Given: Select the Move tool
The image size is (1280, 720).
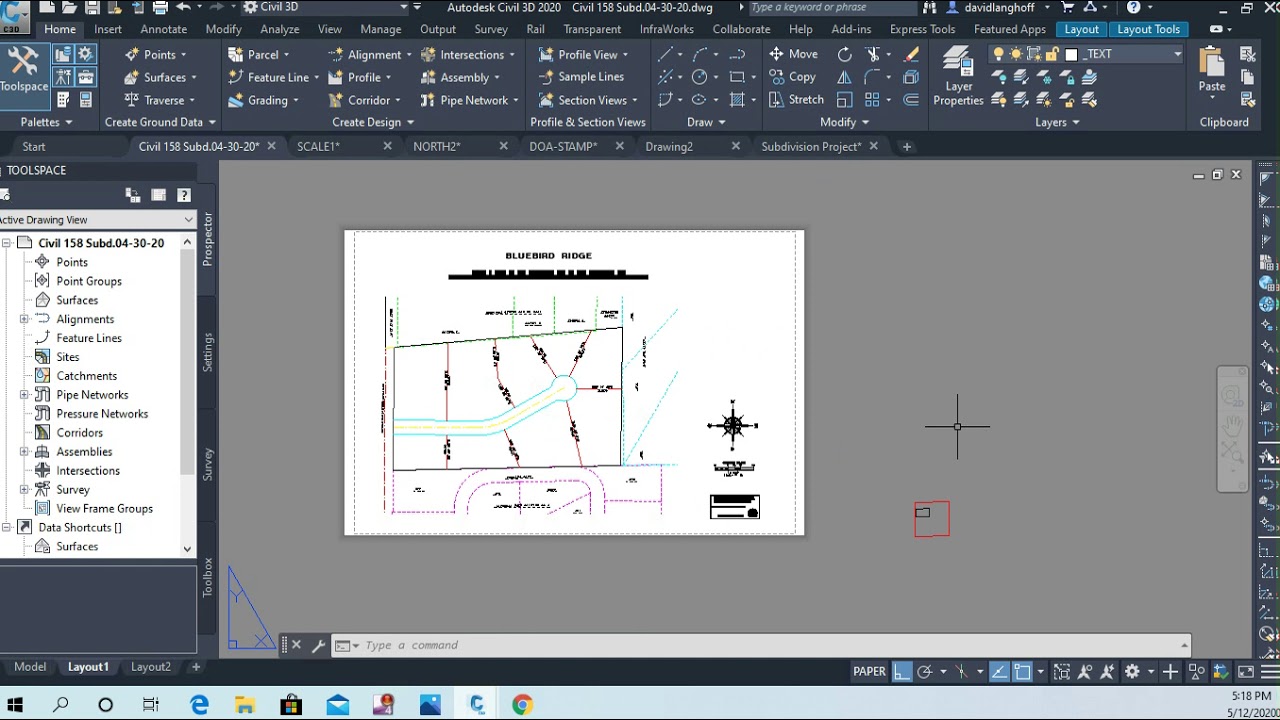Looking at the screenshot, I should coord(794,54).
